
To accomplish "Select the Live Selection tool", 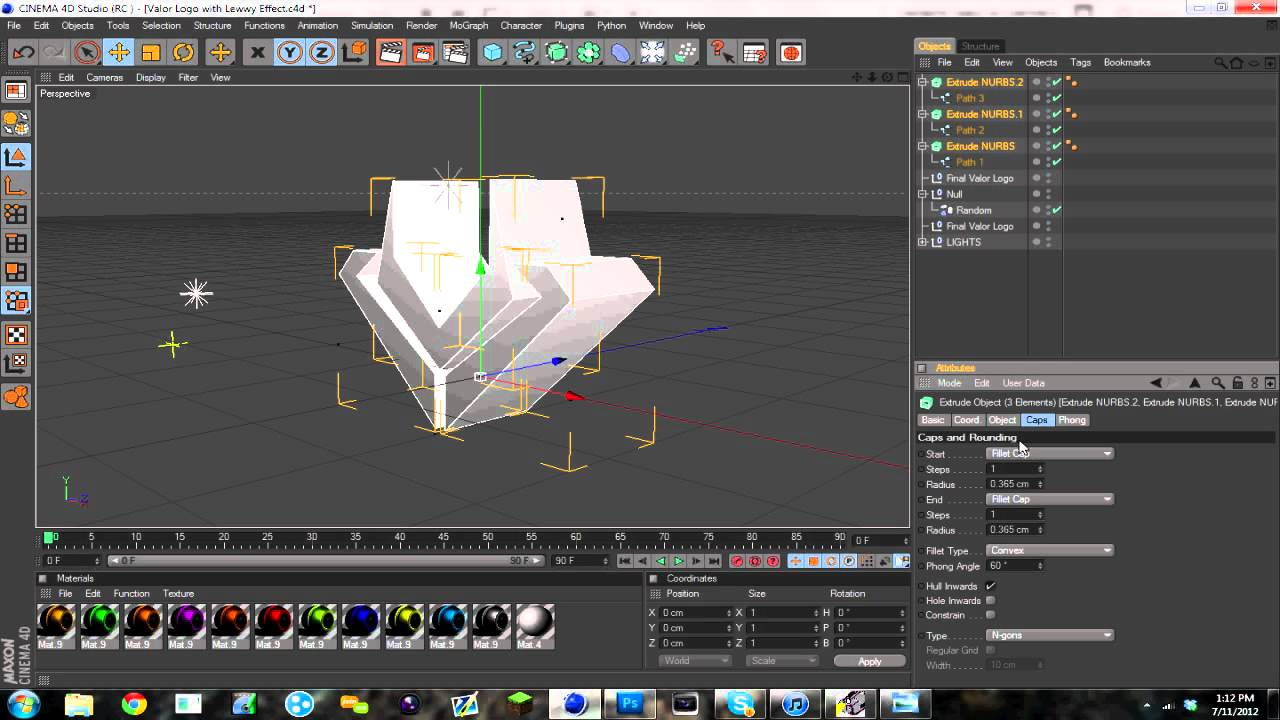I will pos(87,53).
